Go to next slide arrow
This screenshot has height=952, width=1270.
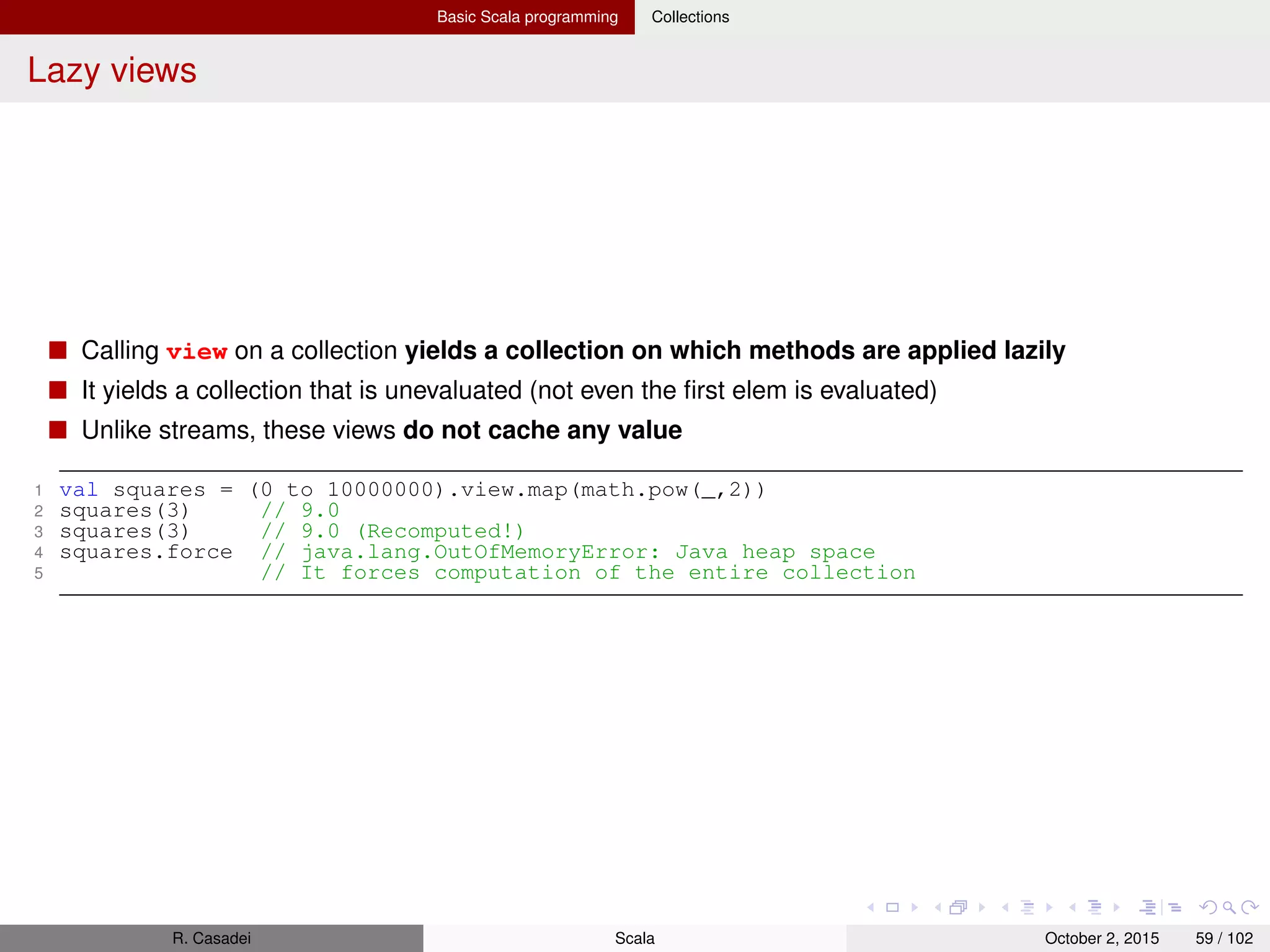pos(915,907)
